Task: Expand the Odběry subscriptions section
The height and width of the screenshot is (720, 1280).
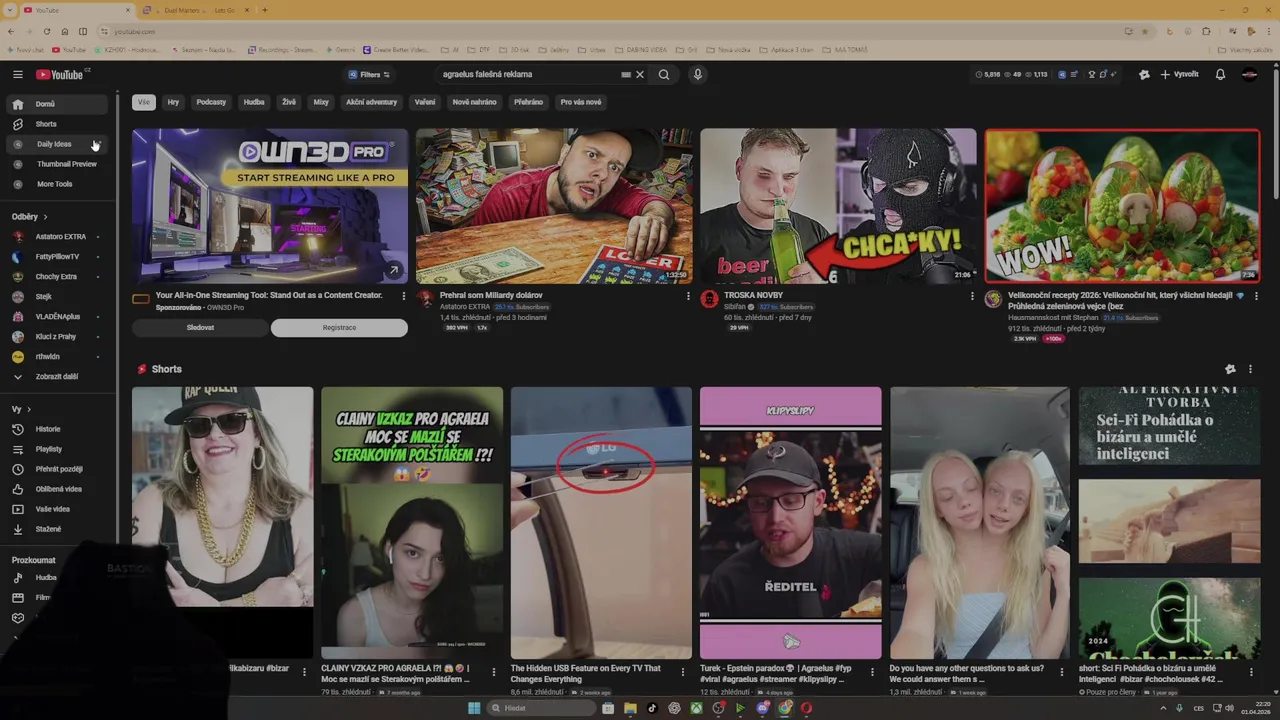Action: pyautogui.click(x=29, y=217)
